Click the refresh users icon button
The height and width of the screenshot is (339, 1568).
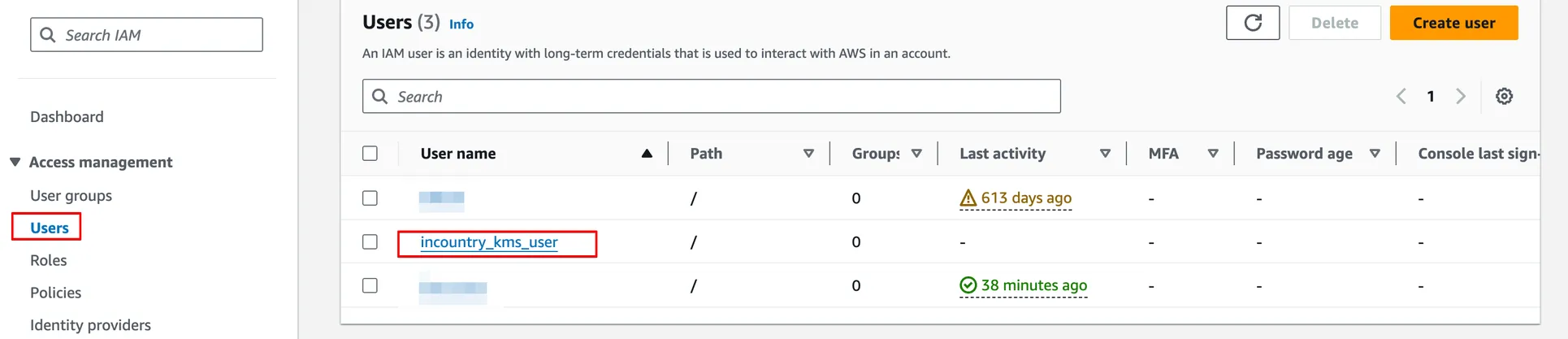[1252, 23]
